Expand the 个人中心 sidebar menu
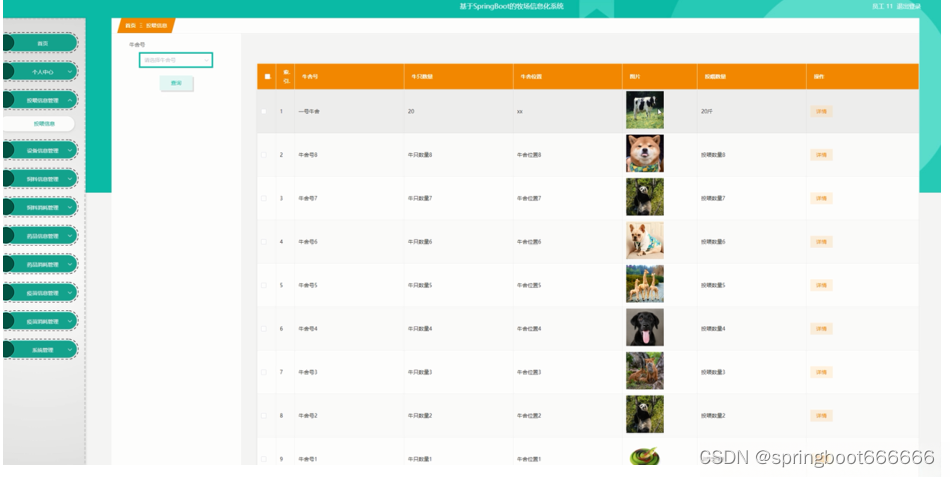The width and height of the screenshot is (950, 477). tap(41, 72)
